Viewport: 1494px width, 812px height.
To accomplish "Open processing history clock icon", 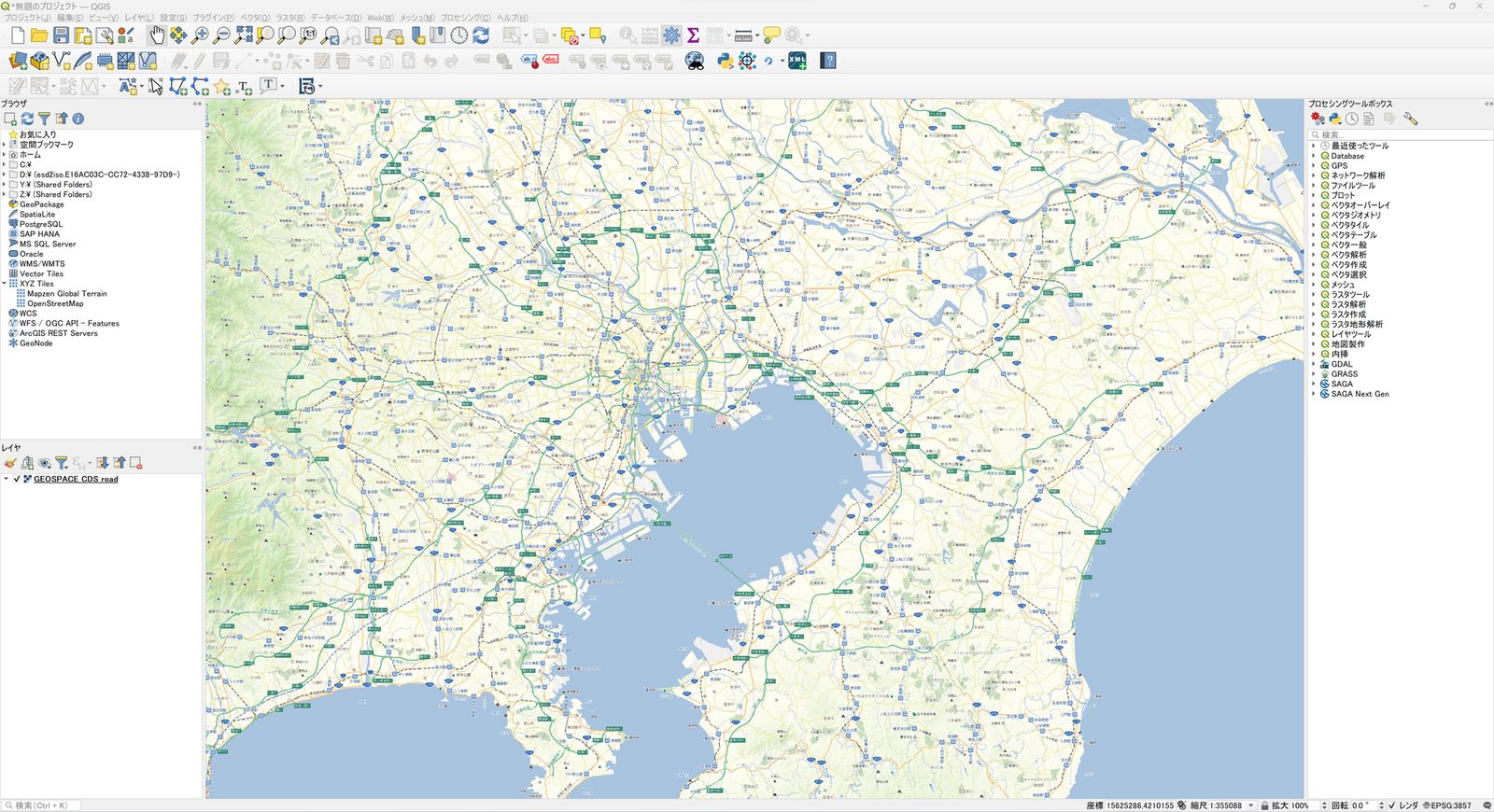I will click(1351, 119).
